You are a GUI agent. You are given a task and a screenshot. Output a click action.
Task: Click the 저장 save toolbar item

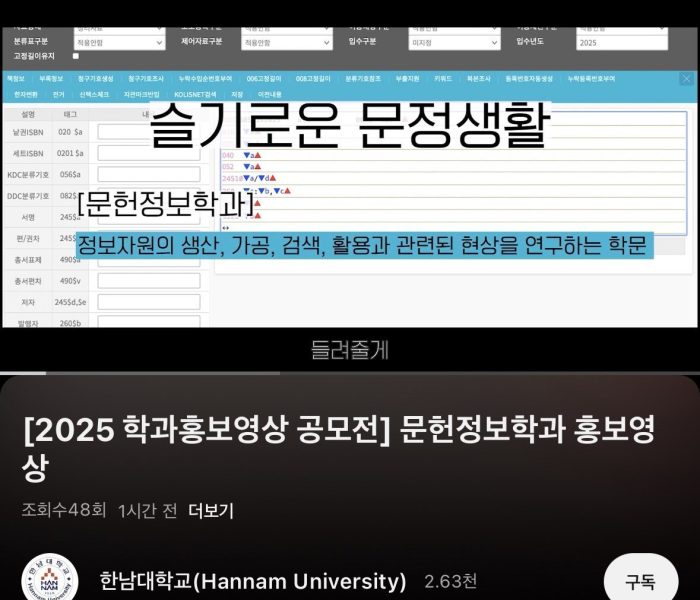pyautogui.click(x=237, y=95)
